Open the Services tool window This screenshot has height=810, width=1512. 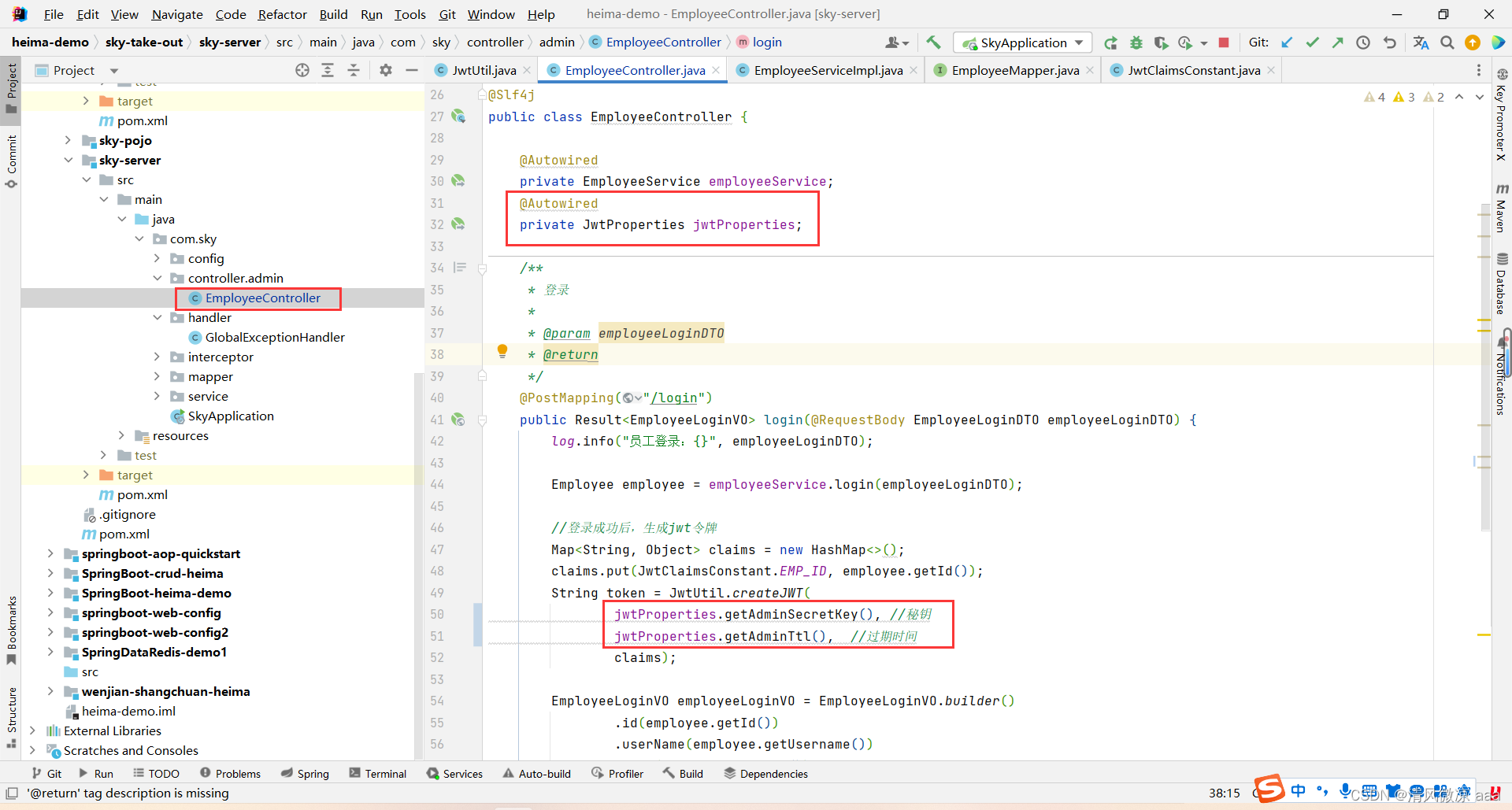454,774
